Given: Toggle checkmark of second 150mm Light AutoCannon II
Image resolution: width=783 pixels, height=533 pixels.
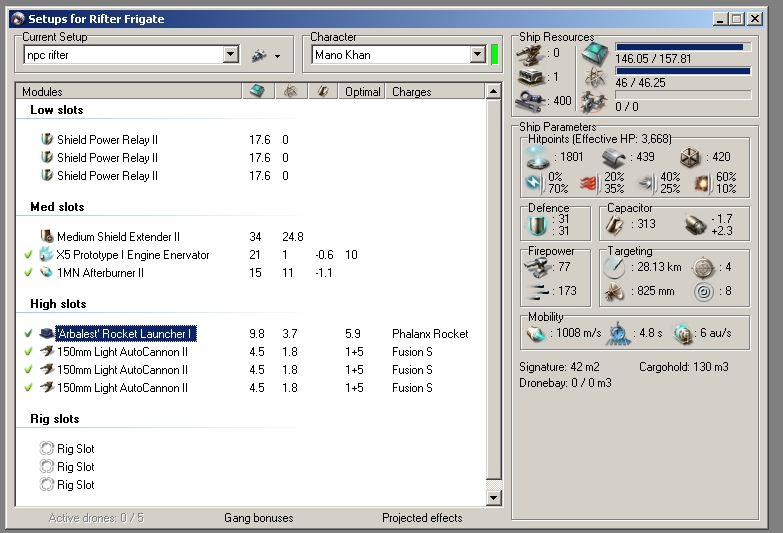Looking at the screenshot, I should tap(28, 369).
